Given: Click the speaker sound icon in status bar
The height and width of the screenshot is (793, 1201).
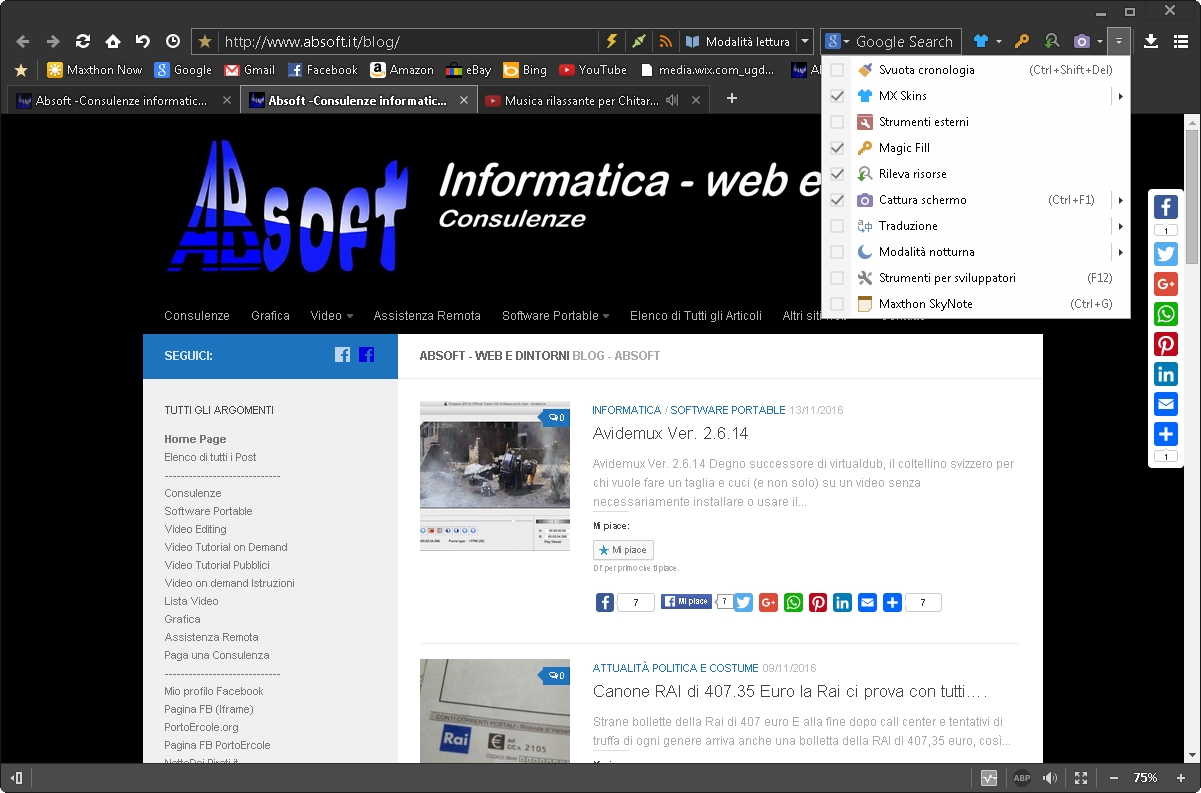Looking at the screenshot, I should click(x=1050, y=778).
